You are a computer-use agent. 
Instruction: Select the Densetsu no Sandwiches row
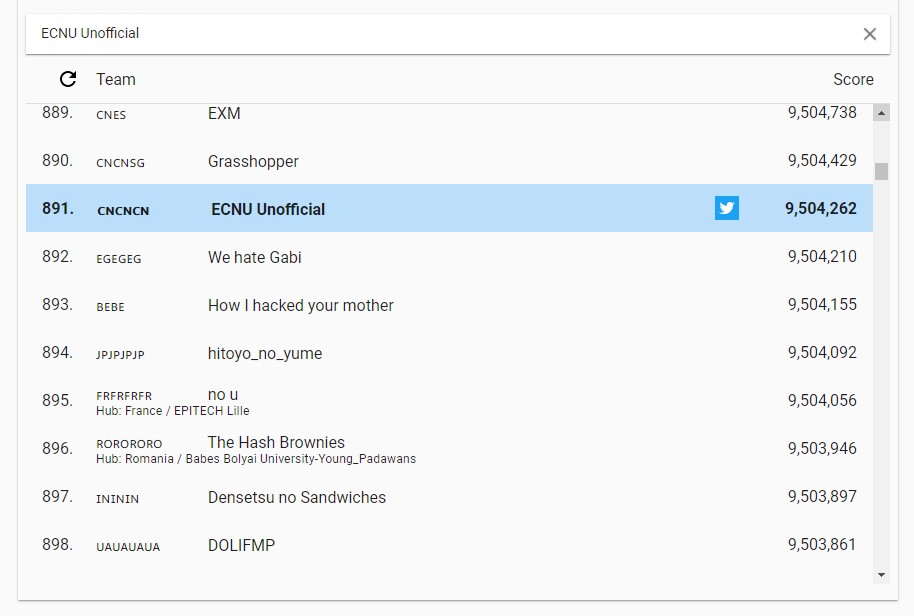click(x=449, y=497)
